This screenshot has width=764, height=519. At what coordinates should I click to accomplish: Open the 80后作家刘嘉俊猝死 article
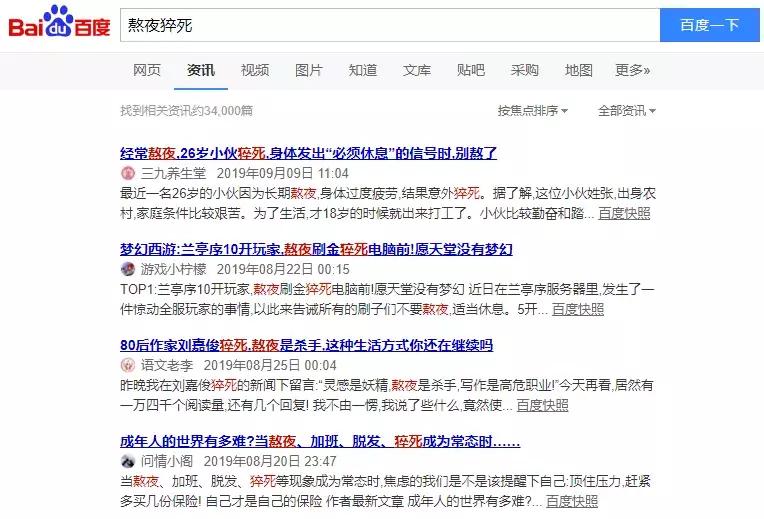(x=306, y=345)
